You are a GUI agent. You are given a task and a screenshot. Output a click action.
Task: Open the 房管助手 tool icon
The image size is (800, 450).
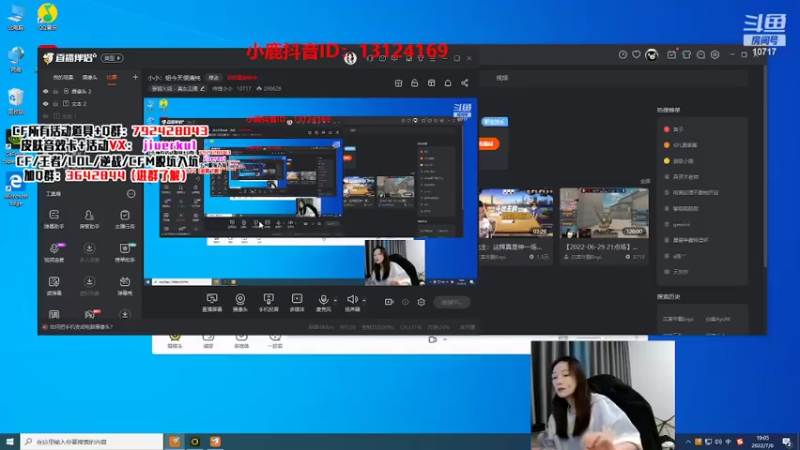(89, 218)
